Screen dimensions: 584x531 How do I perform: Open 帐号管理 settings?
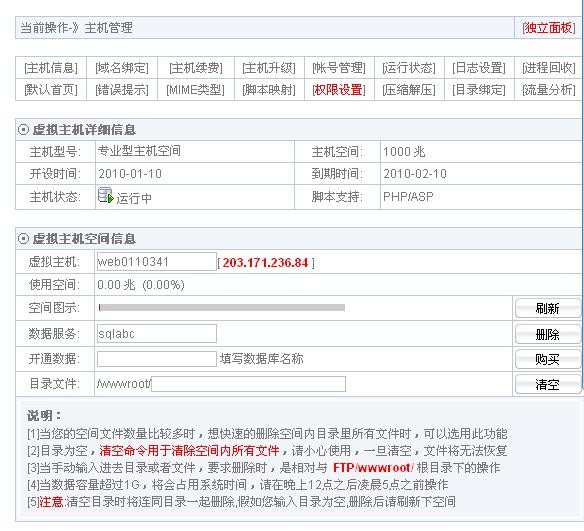(x=339, y=68)
